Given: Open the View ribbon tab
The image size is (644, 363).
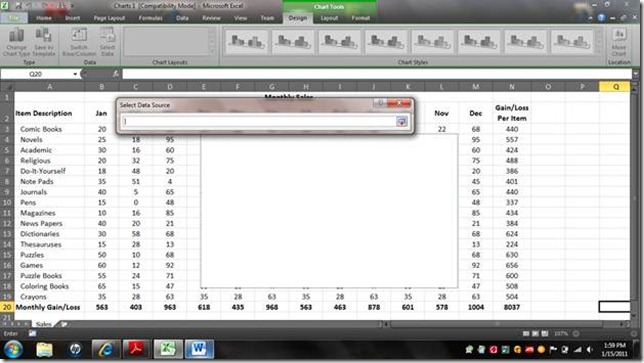Looking at the screenshot, I should click(241, 18).
